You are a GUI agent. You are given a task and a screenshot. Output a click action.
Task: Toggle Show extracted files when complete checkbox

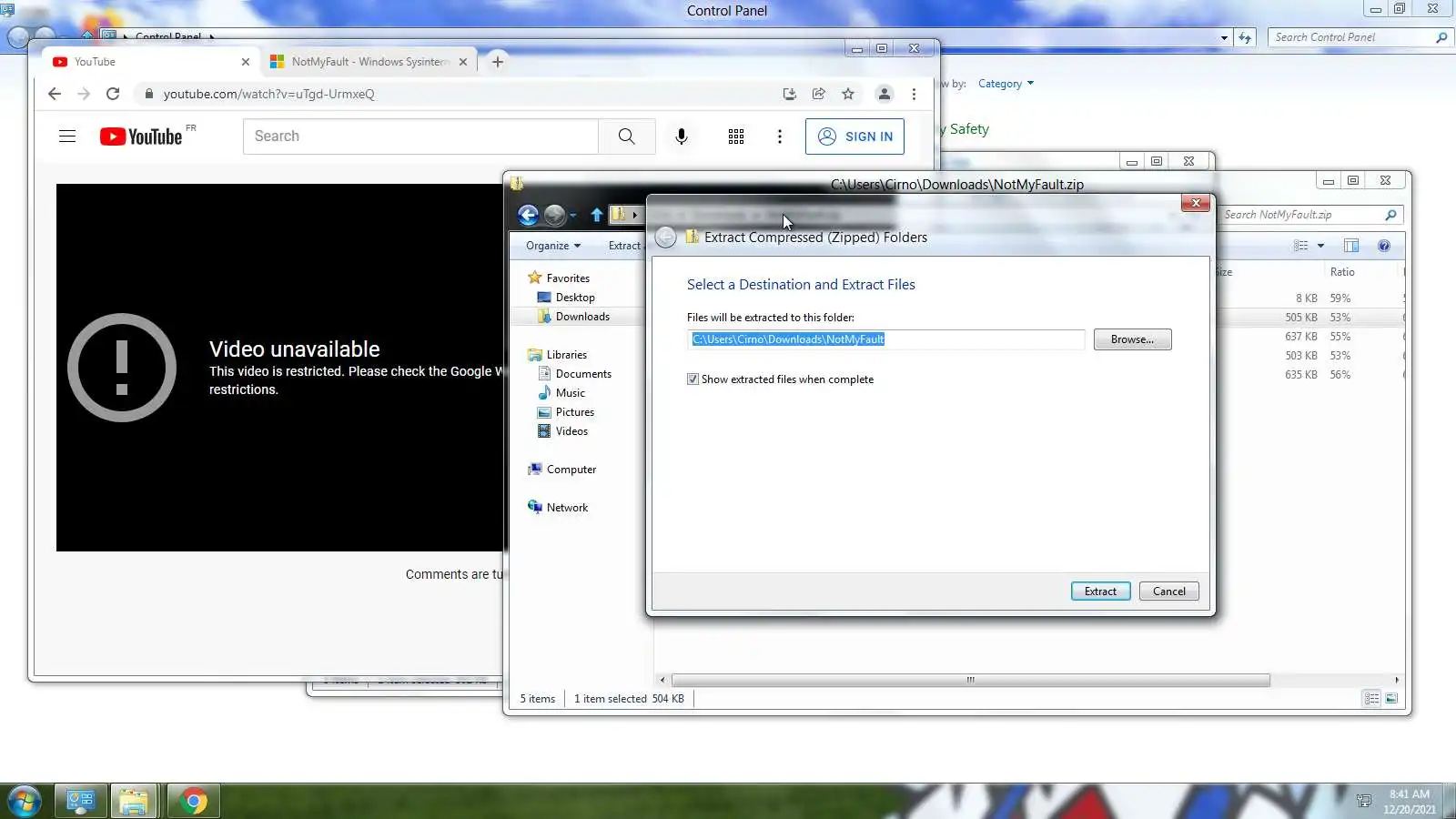693,379
